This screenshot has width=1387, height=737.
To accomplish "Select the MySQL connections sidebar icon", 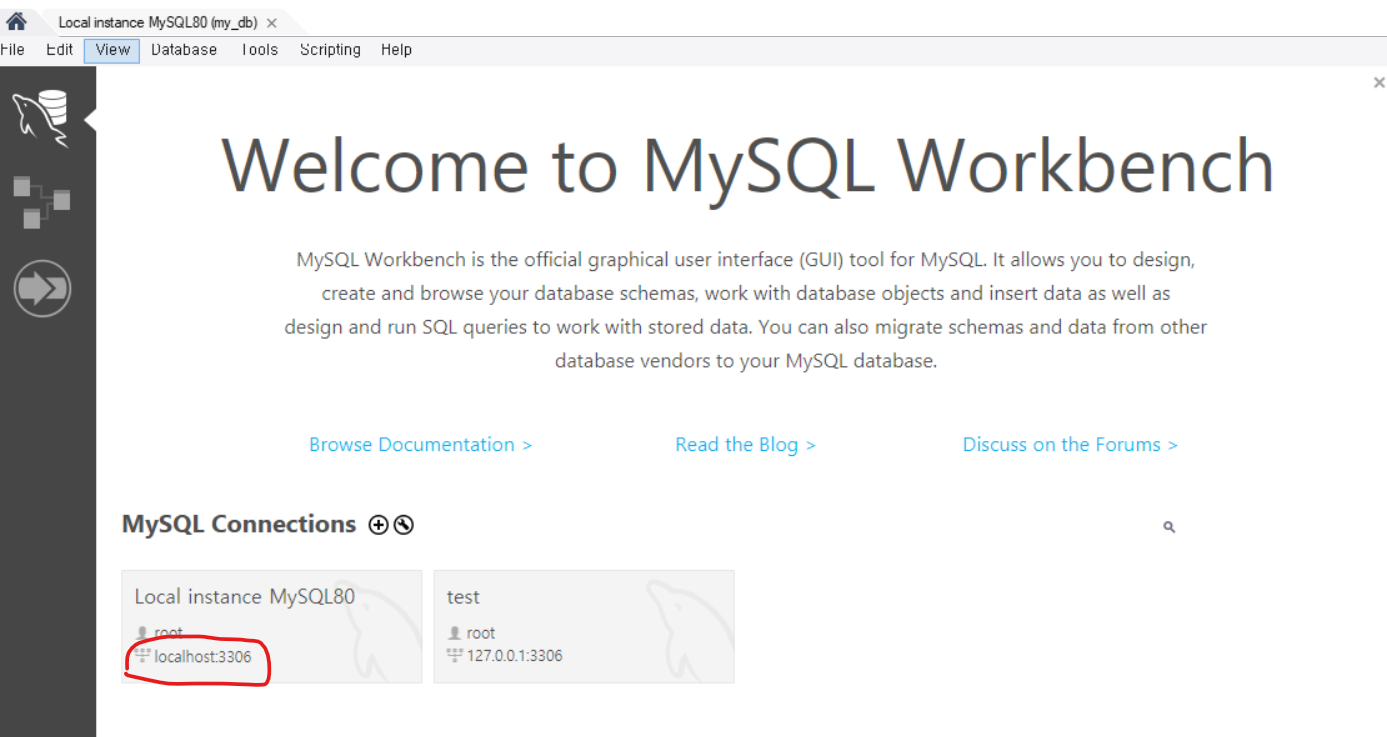I will pos(41,119).
